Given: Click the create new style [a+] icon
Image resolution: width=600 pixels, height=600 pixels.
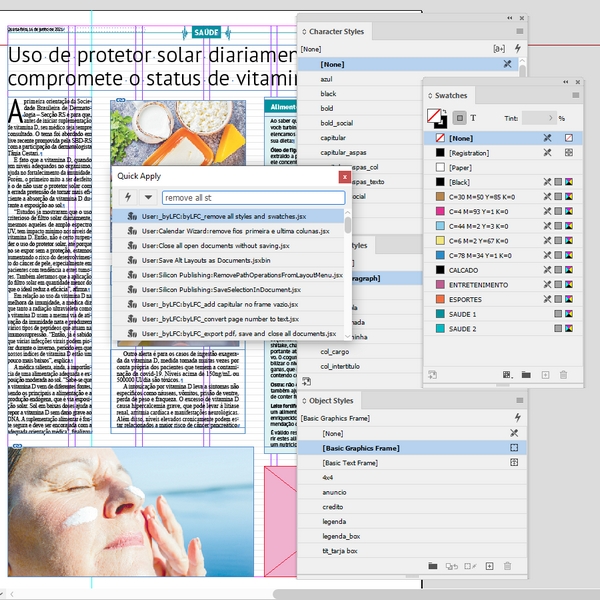Looking at the screenshot, I should pyautogui.click(x=499, y=49).
